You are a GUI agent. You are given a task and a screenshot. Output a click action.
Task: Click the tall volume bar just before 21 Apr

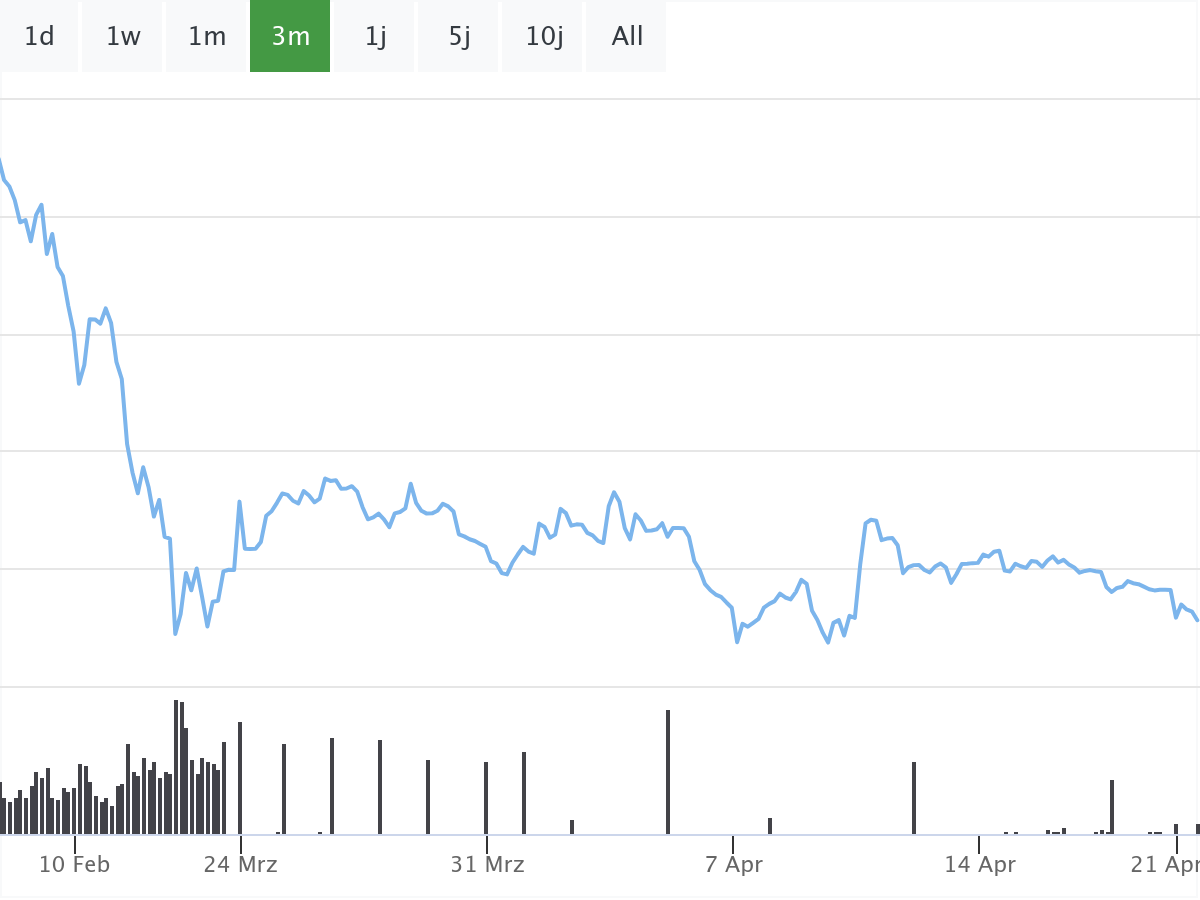tap(1112, 806)
